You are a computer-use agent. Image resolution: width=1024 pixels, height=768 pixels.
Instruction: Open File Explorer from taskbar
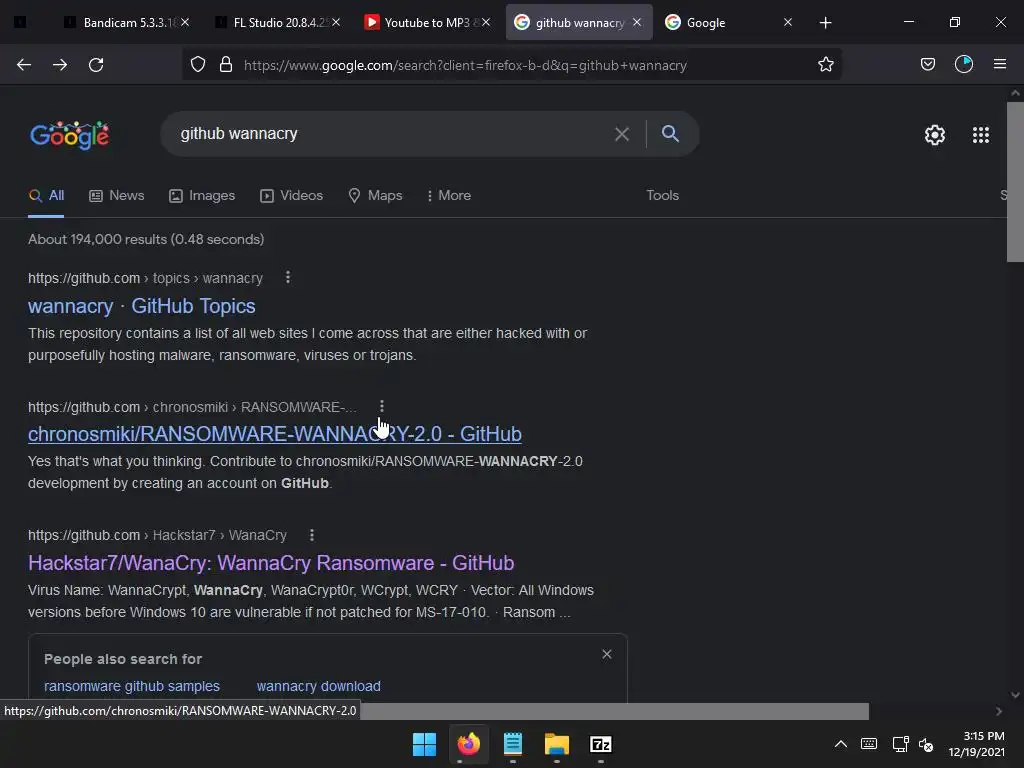[x=556, y=744]
